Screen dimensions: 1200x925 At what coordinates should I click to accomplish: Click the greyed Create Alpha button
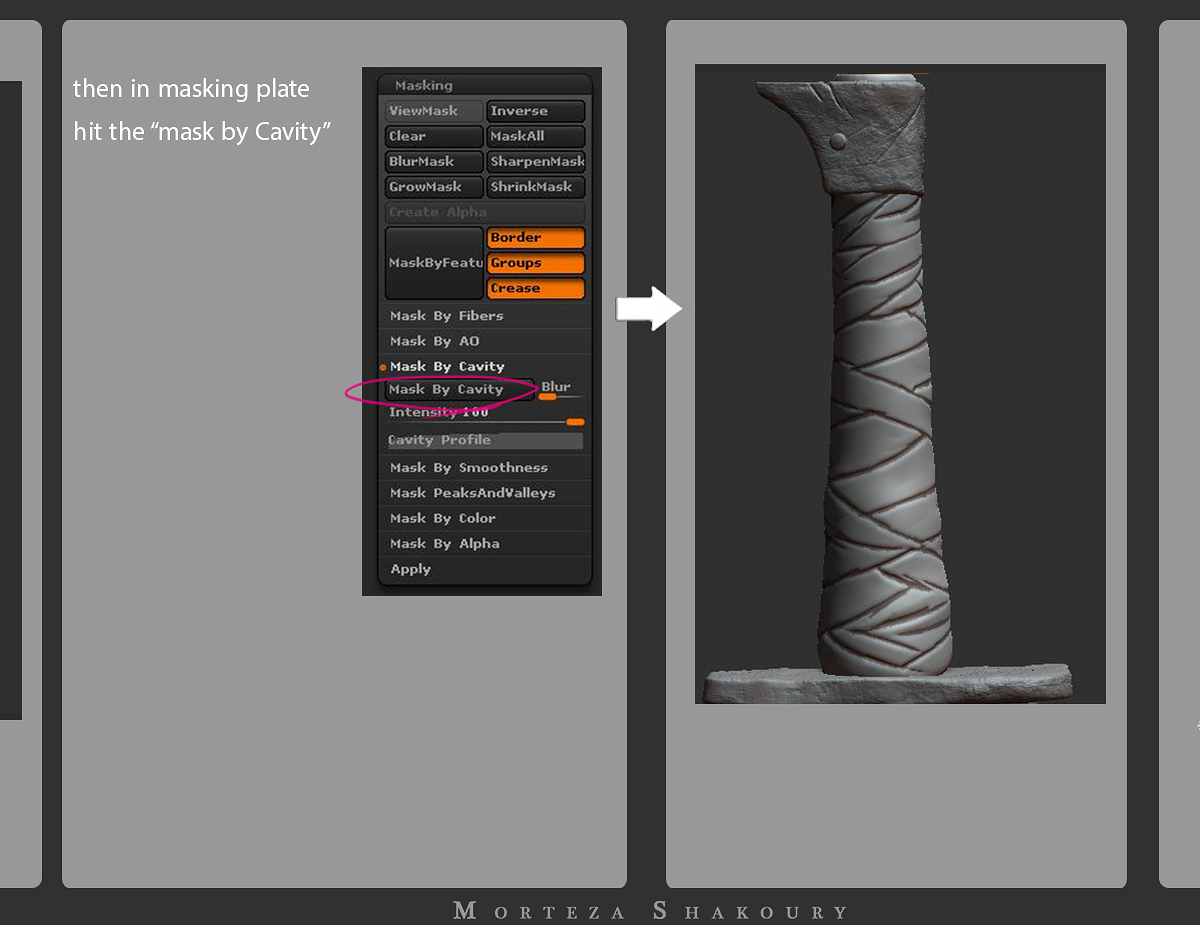[485, 212]
